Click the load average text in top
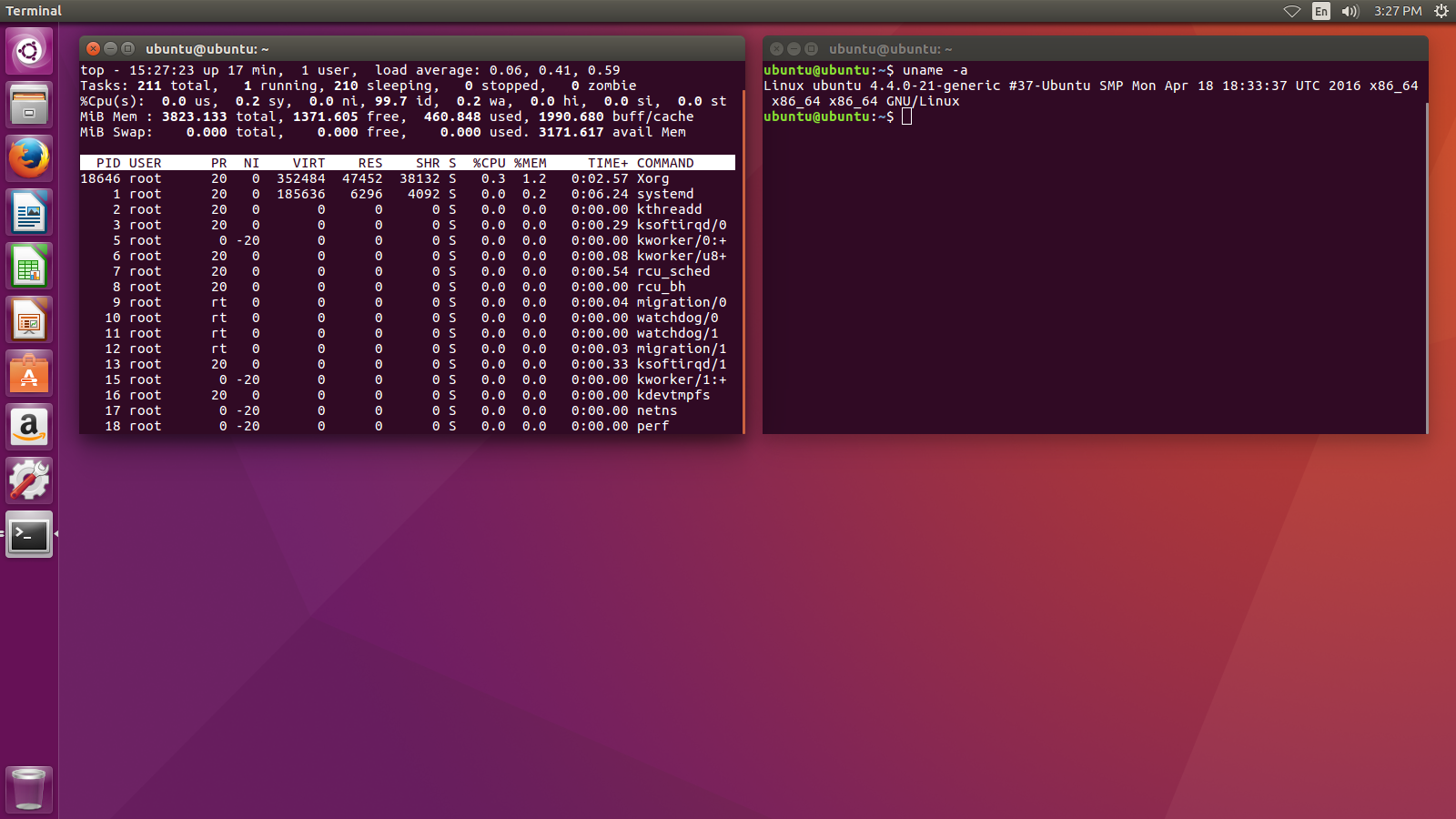1456x819 pixels. [497, 70]
